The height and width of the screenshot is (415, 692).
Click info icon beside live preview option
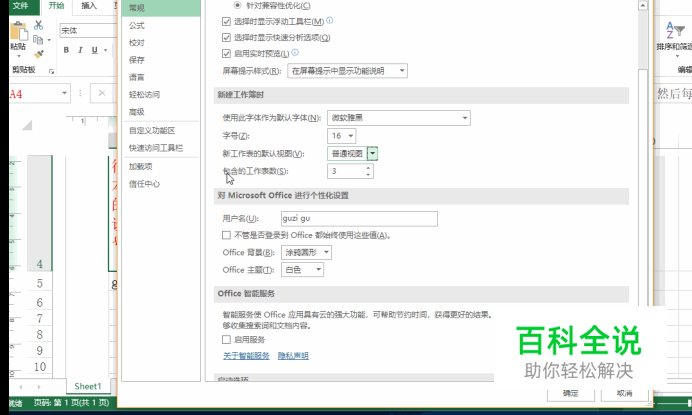coord(295,53)
